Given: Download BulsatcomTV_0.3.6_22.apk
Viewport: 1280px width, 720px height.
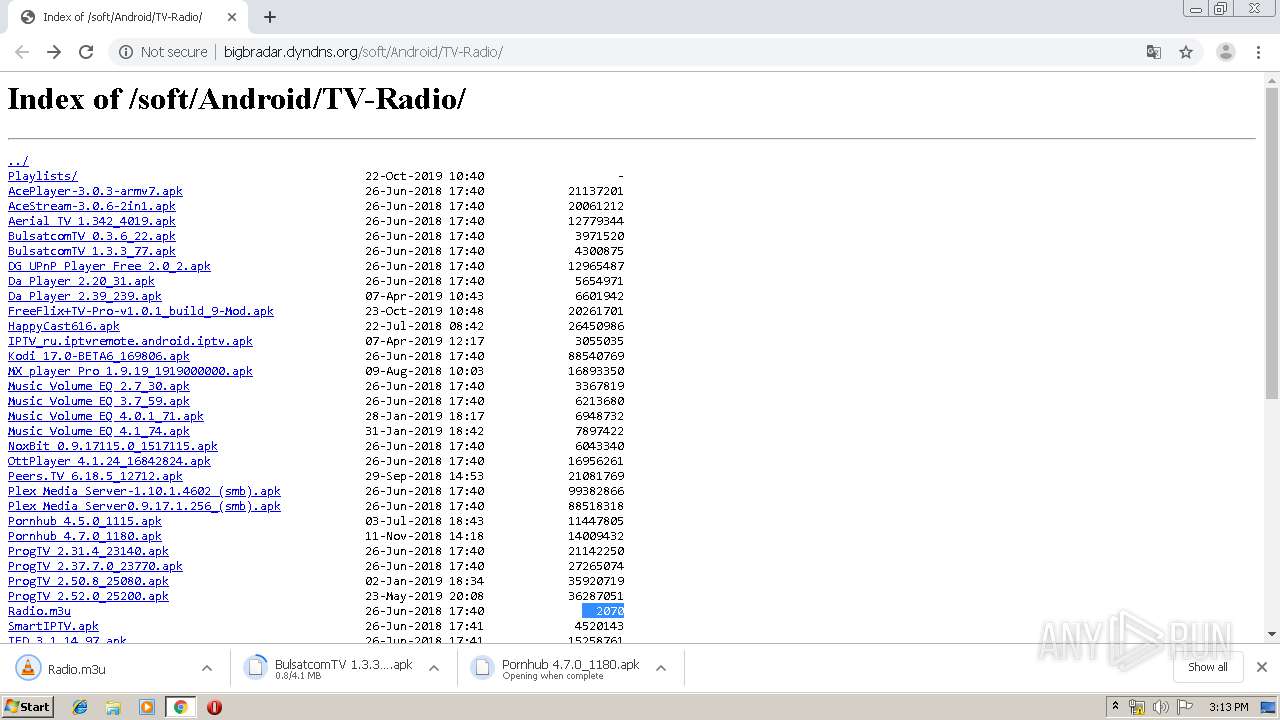Looking at the screenshot, I should 92,236.
